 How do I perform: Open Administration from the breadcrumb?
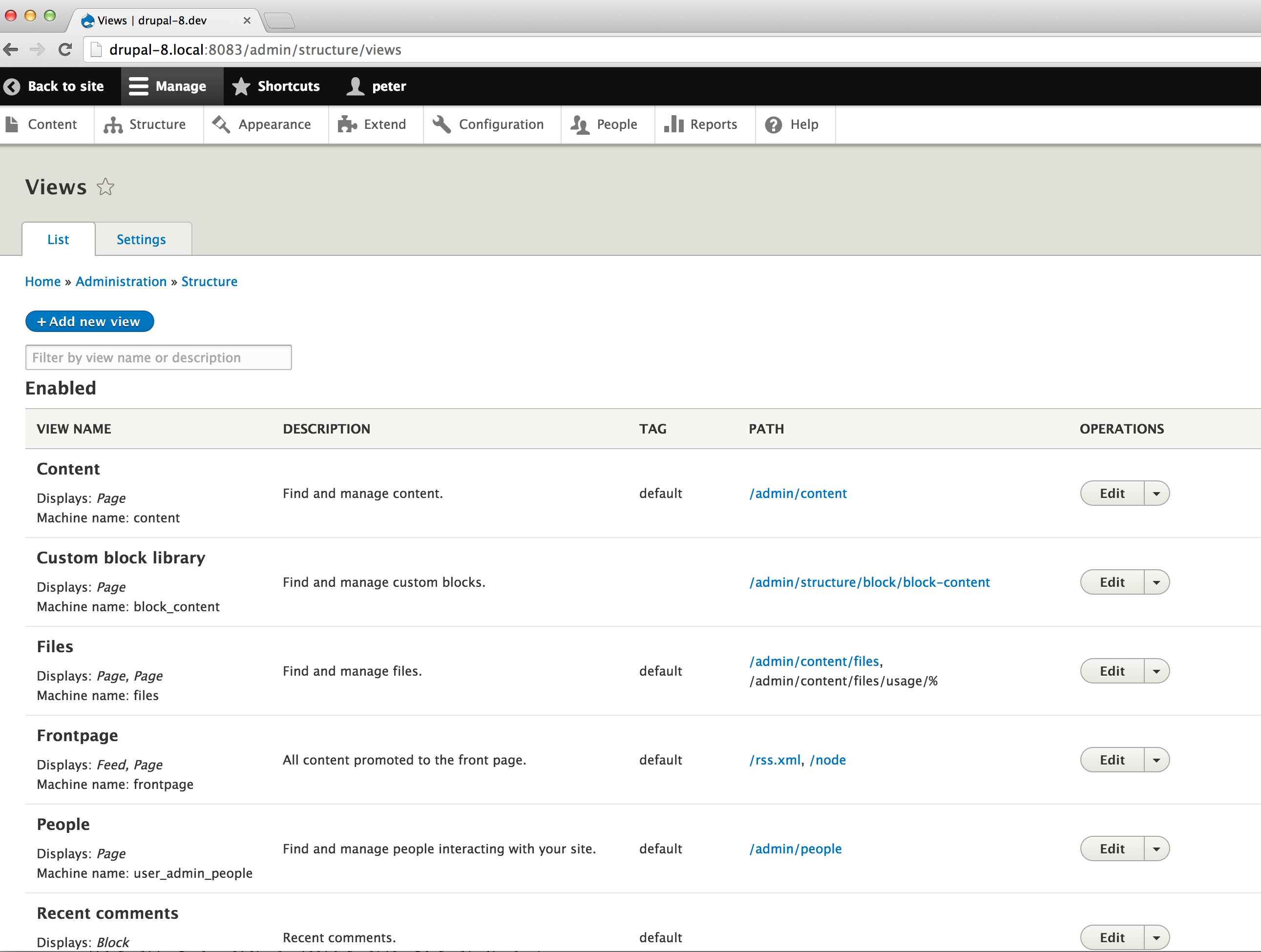[x=121, y=281]
